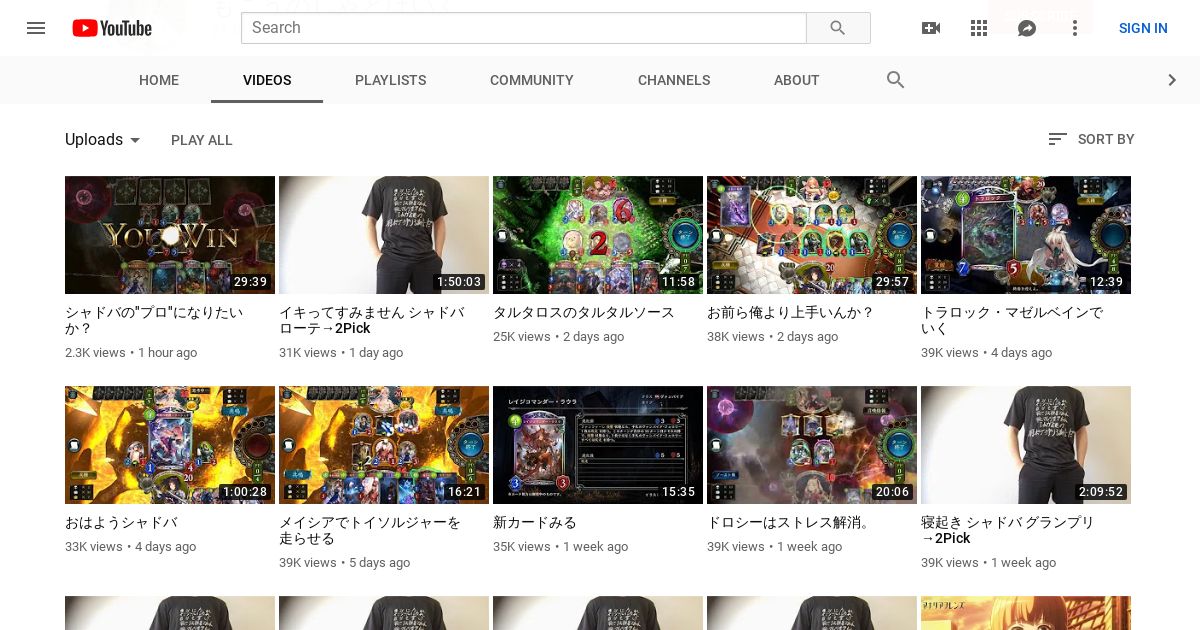Screen dimensions: 1200x630
Task: Open video titled ドロシーはストレス解消。
Action: 789,522
